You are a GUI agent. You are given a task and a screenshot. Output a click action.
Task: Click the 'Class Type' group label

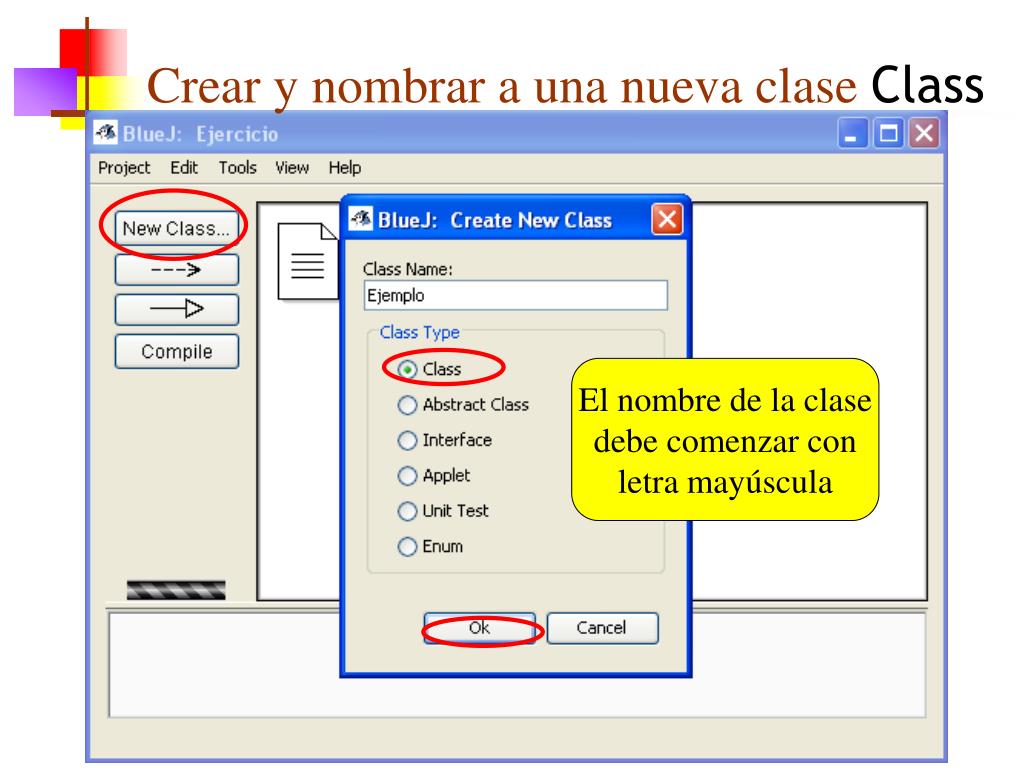419,332
